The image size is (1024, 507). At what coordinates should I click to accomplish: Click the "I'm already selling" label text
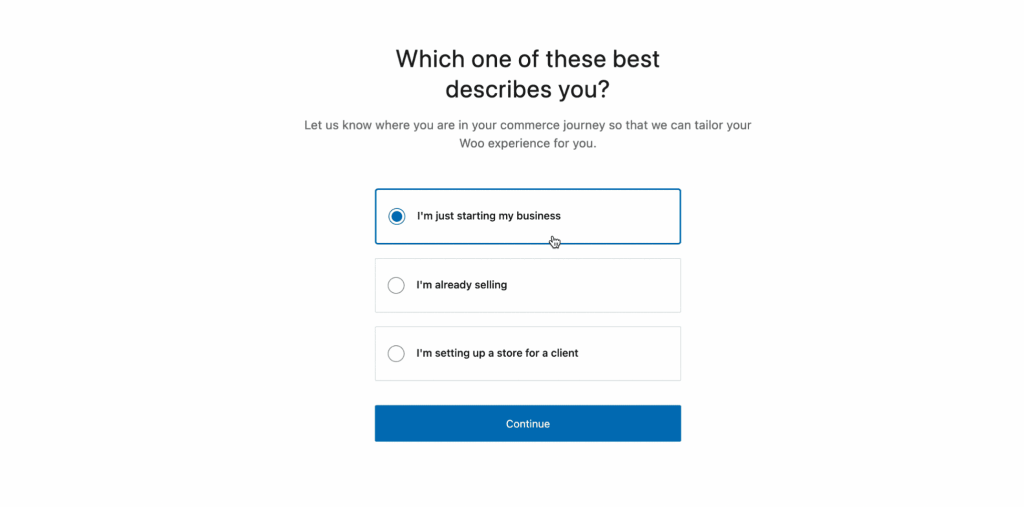(462, 285)
